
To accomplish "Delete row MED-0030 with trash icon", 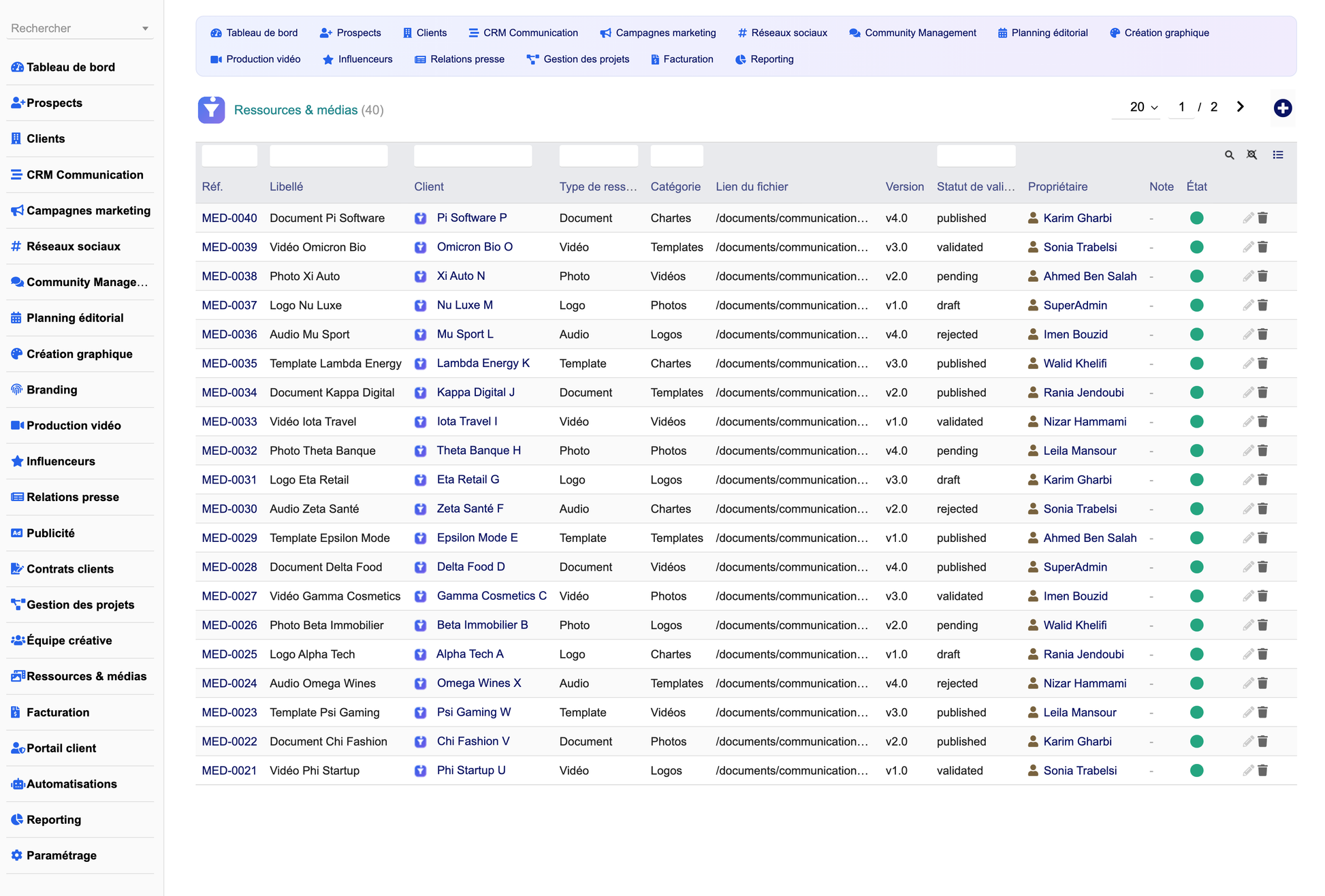I will pos(1262,509).
